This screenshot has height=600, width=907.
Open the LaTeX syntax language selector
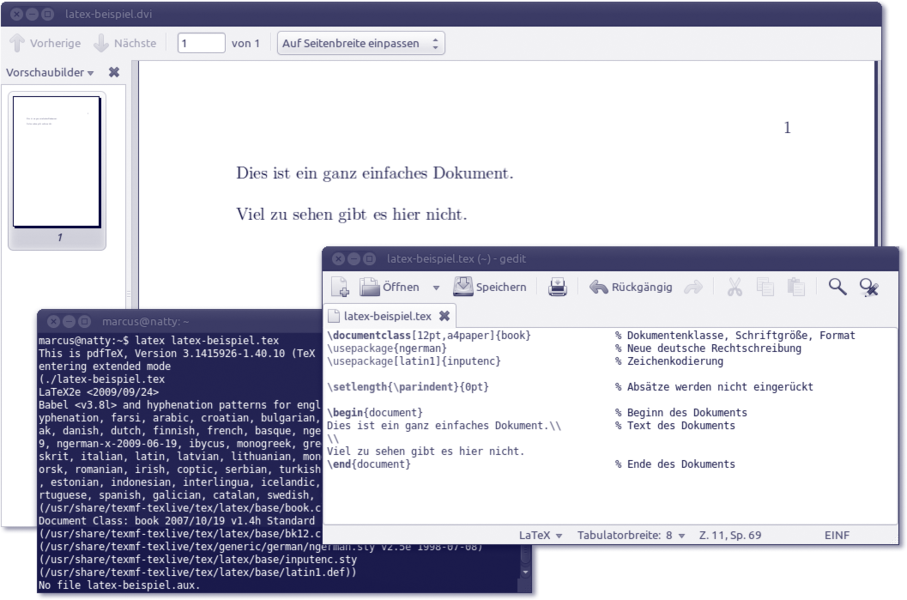click(x=541, y=535)
